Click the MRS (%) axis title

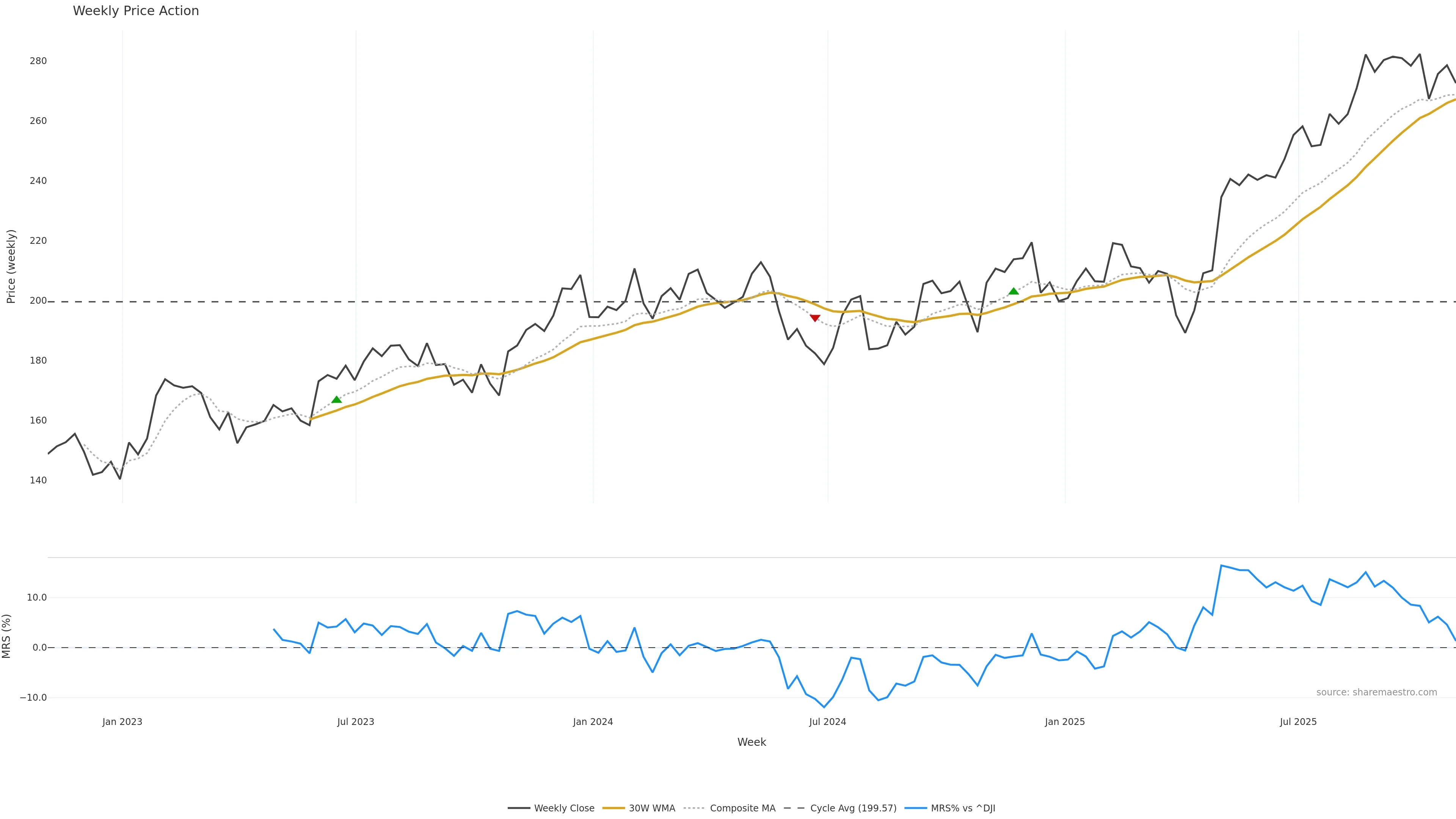pos(7,636)
